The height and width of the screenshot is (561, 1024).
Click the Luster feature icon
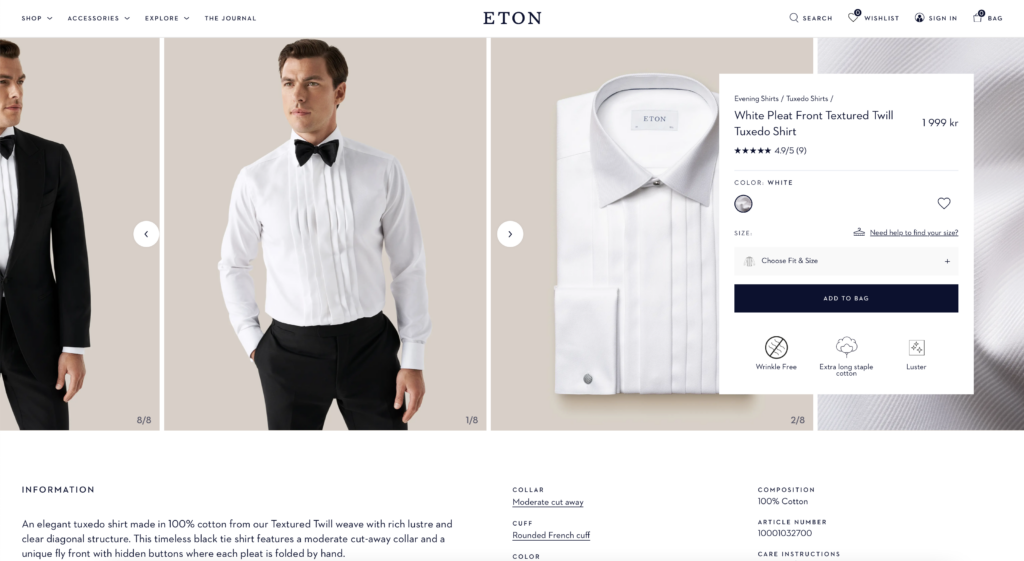tap(916, 347)
